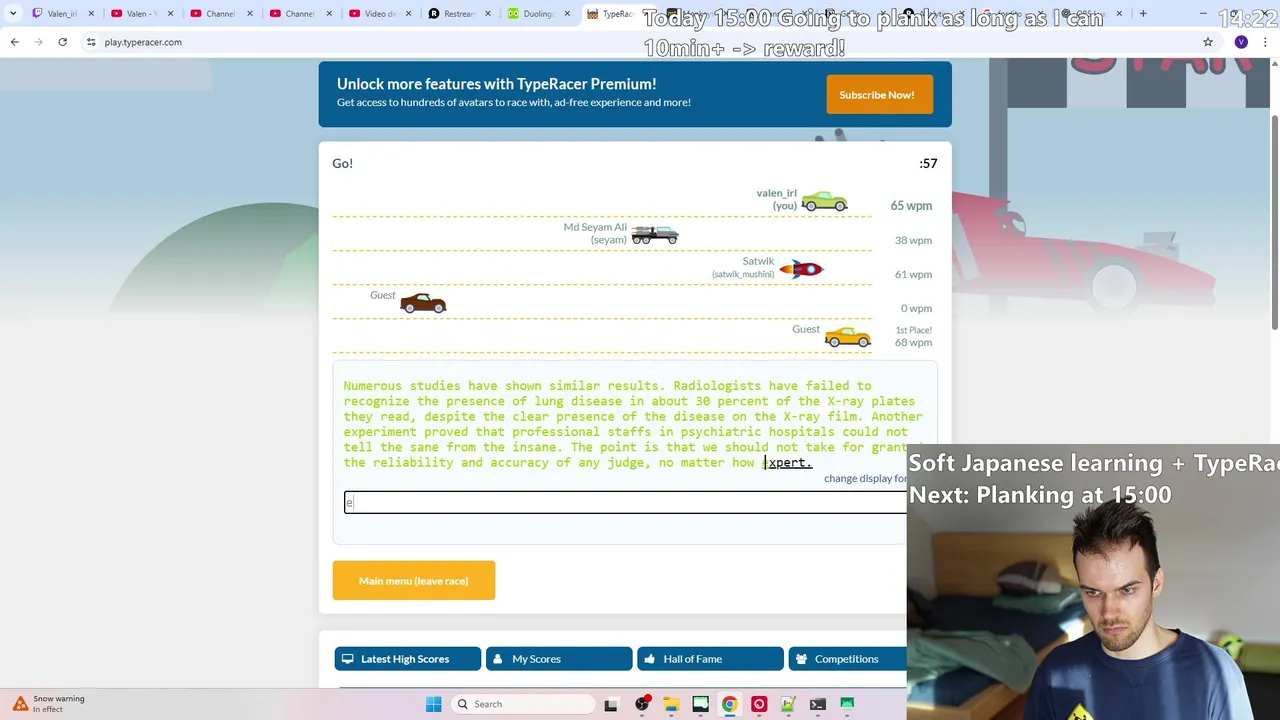Open site information icon in address bar
The height and width of the screenshot is (720, 1280).
pyautogui.click(x=91, y=42)
